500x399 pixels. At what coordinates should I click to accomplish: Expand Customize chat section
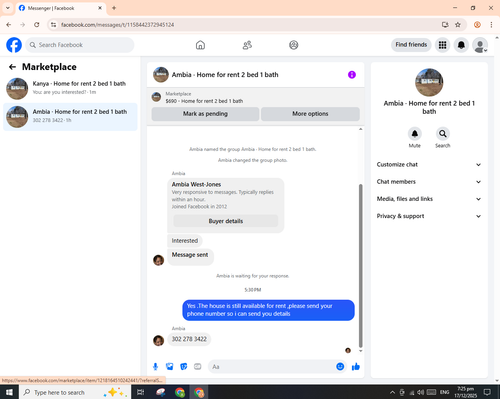pos(429,165)
